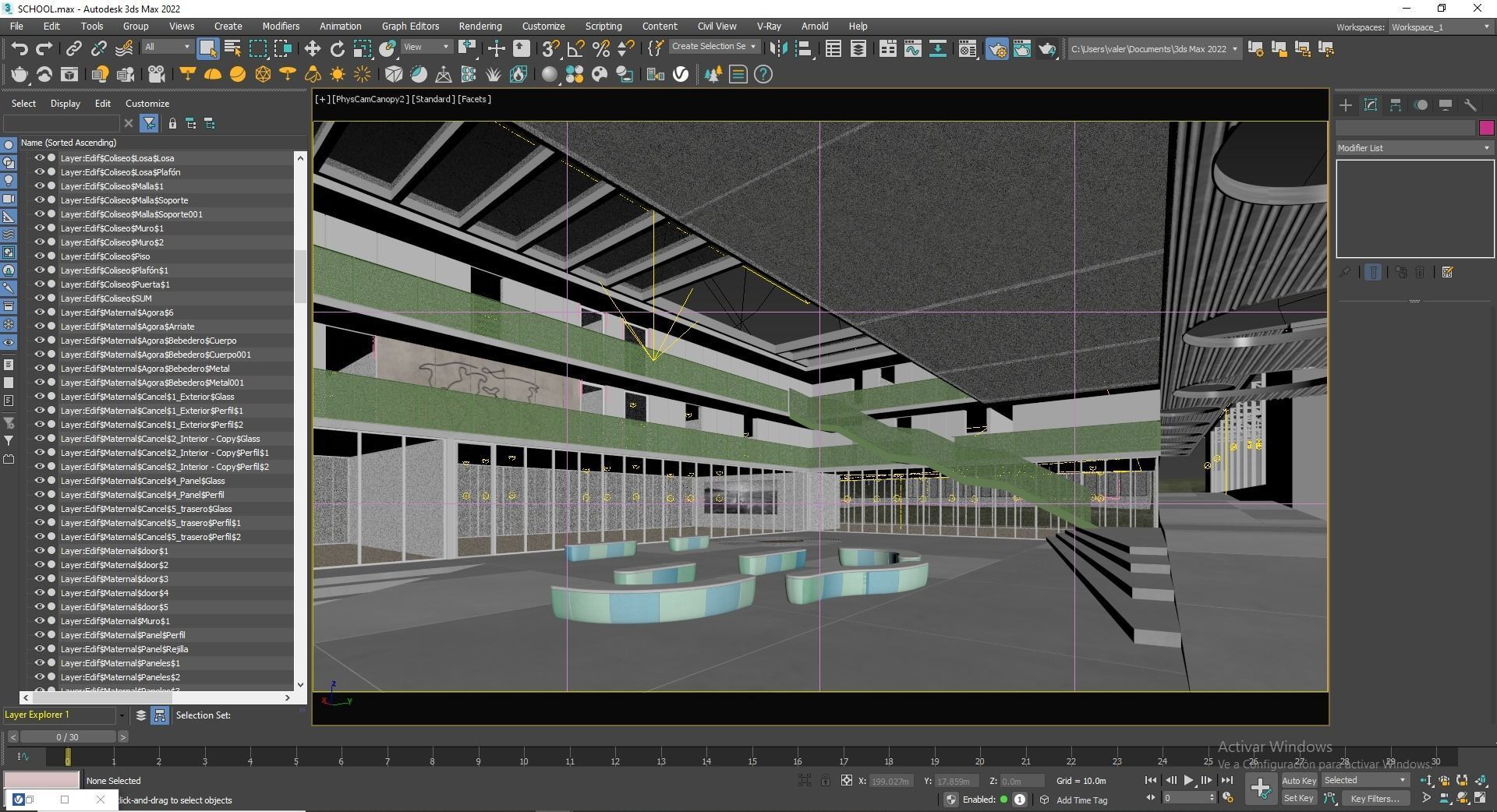The image size is (1497, 812).
Task: Open the Arnold menu
Action: coord(815,26)
